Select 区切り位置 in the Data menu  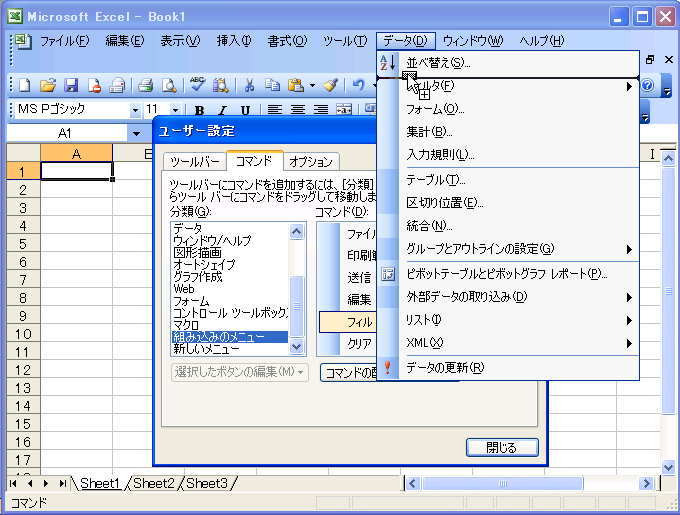(x=508, y=203)
